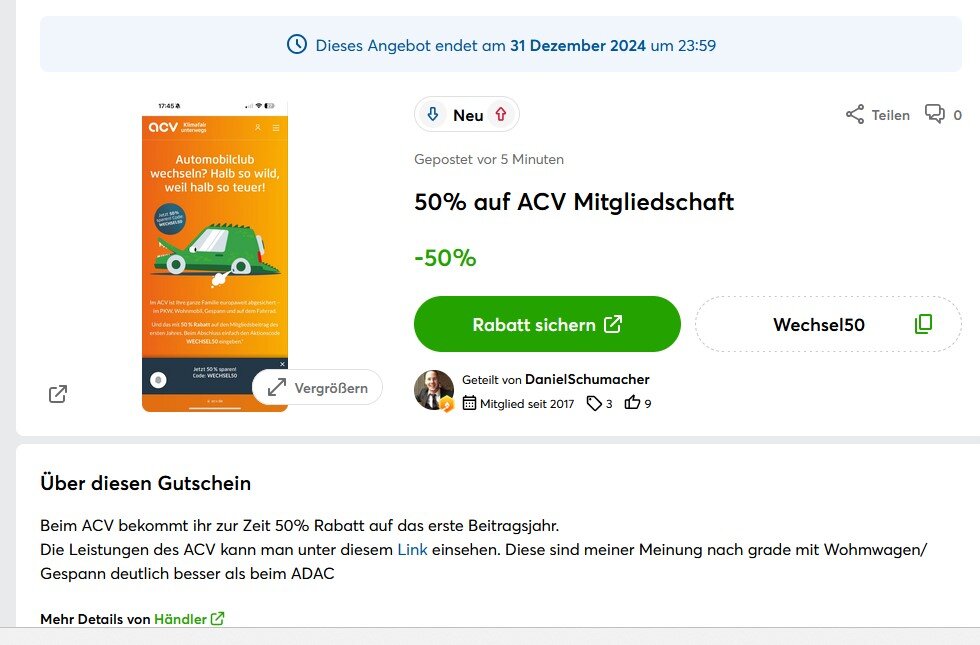The width and height of the screenshot is (980, 645).
Task: Click the tag icon showing 3 deals
Action: pos(594,404)
